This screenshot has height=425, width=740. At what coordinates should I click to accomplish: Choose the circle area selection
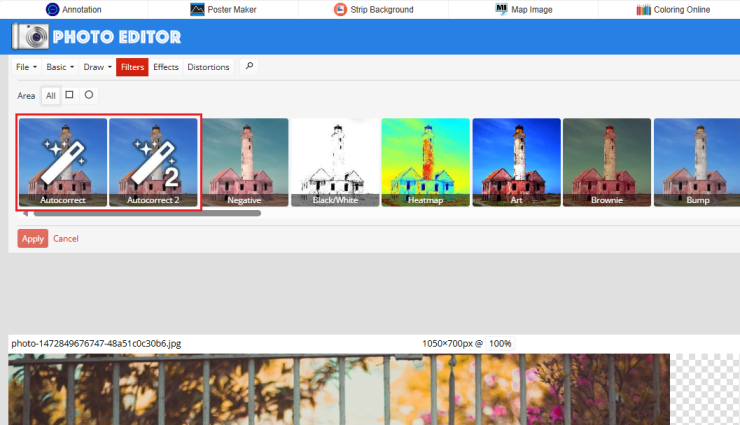[89, 95]
